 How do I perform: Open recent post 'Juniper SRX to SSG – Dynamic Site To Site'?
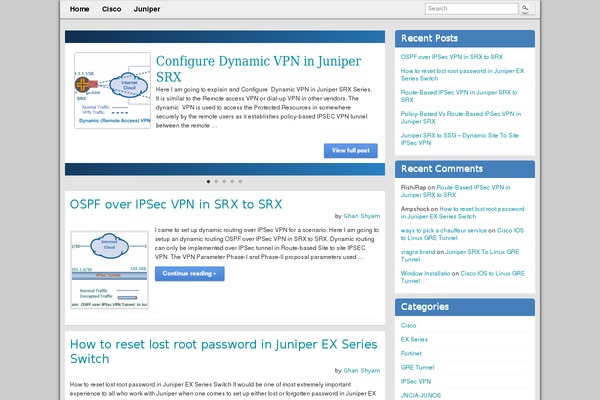[460, 139]
